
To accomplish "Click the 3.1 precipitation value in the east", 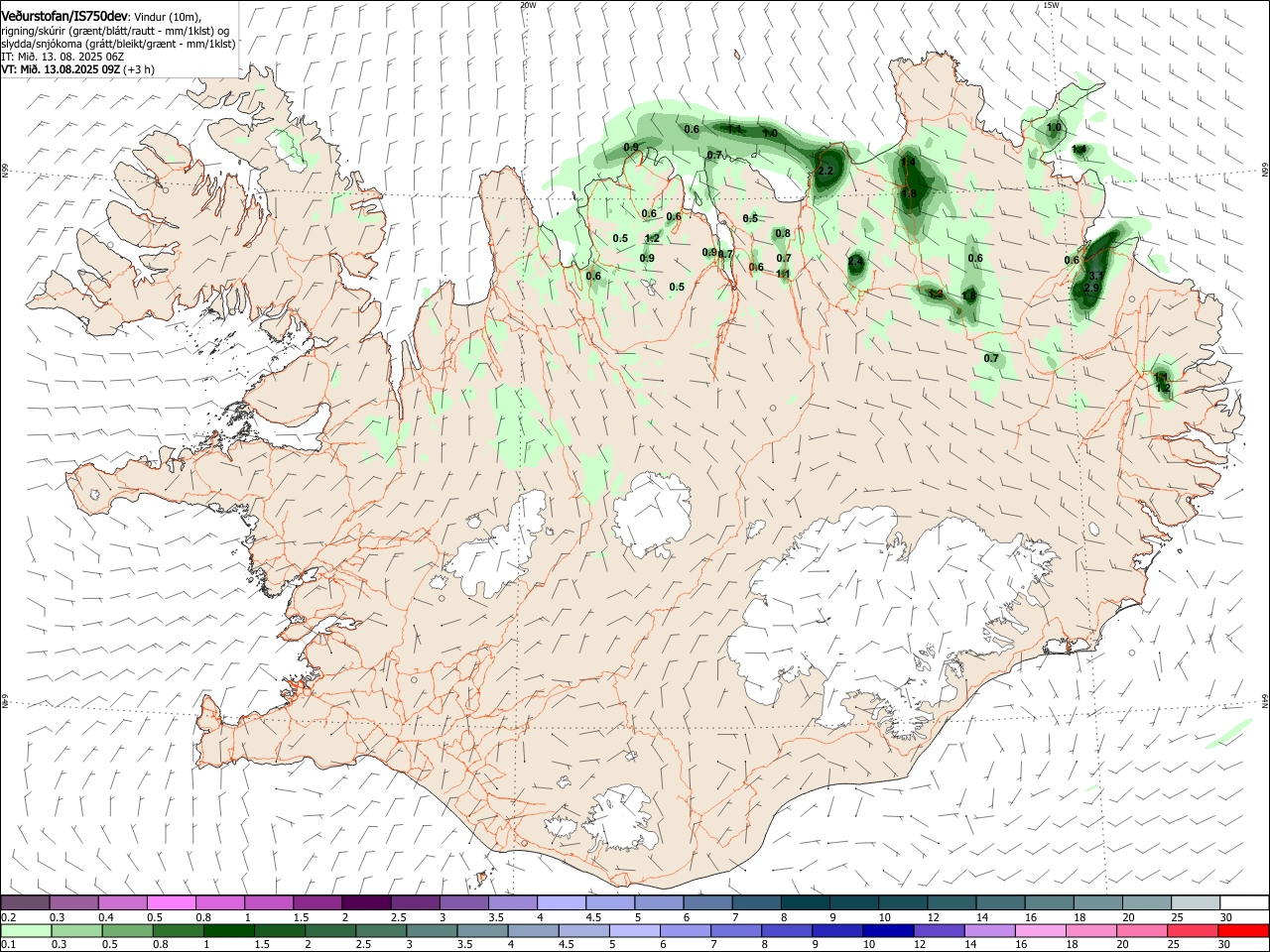I will pyautogui.click(x=1096, y=276).
